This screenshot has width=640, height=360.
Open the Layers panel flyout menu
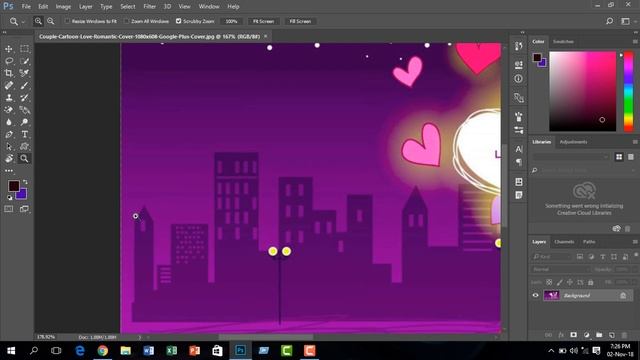tap(635, 242)
